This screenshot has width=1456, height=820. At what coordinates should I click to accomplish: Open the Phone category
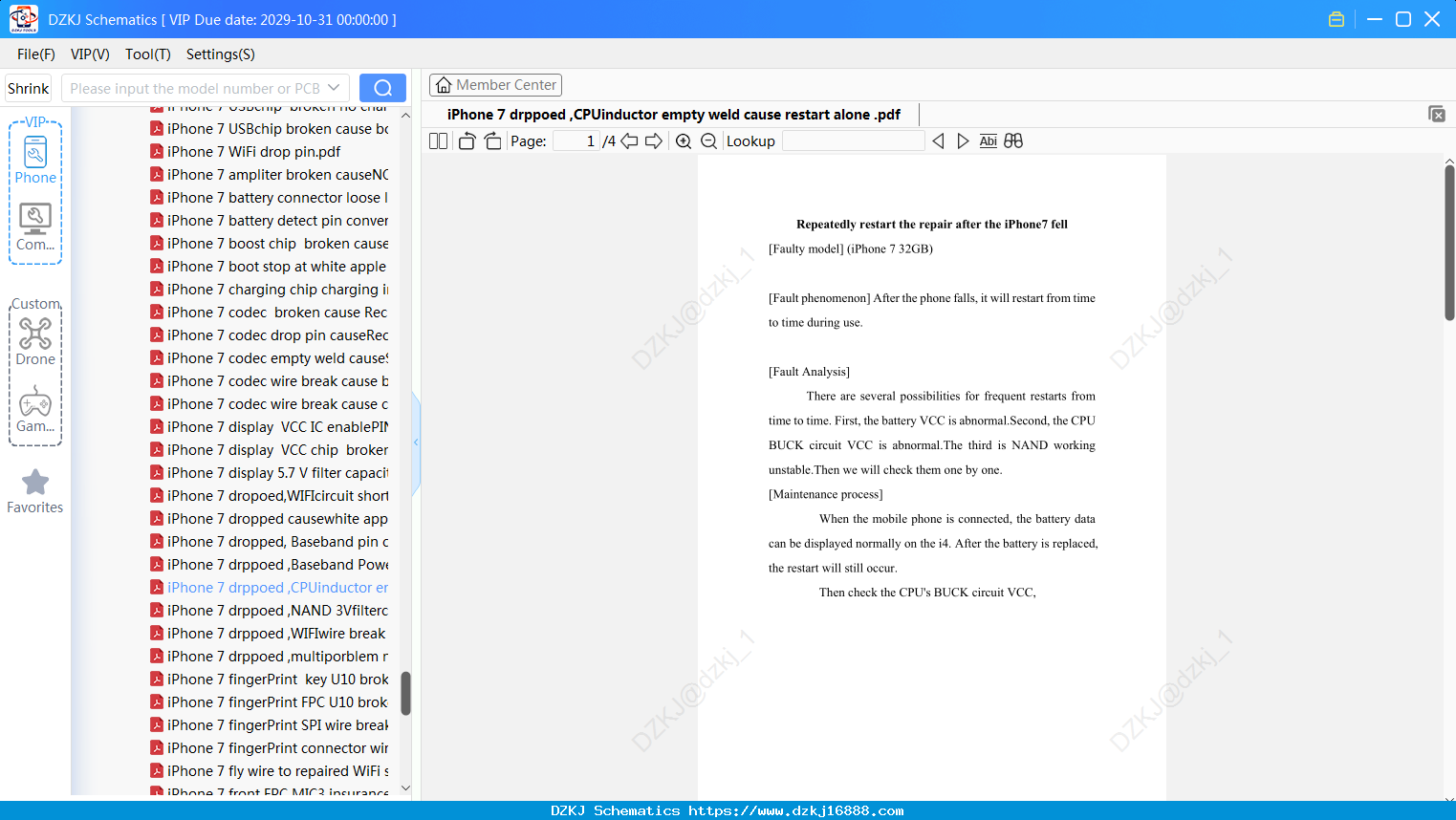pyautogui.click(x=35, y=160)
